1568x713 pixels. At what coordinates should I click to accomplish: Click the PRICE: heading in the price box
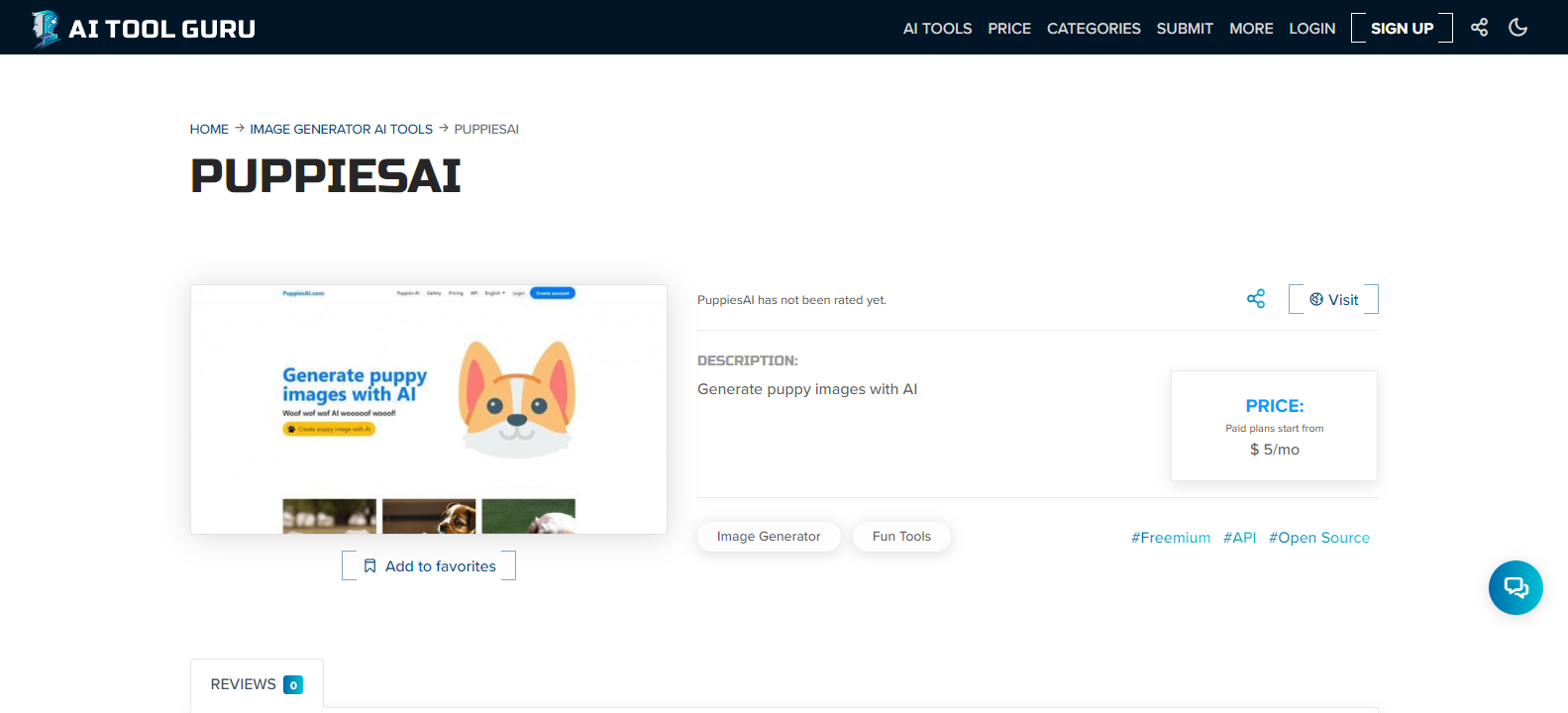[1275, 406]
